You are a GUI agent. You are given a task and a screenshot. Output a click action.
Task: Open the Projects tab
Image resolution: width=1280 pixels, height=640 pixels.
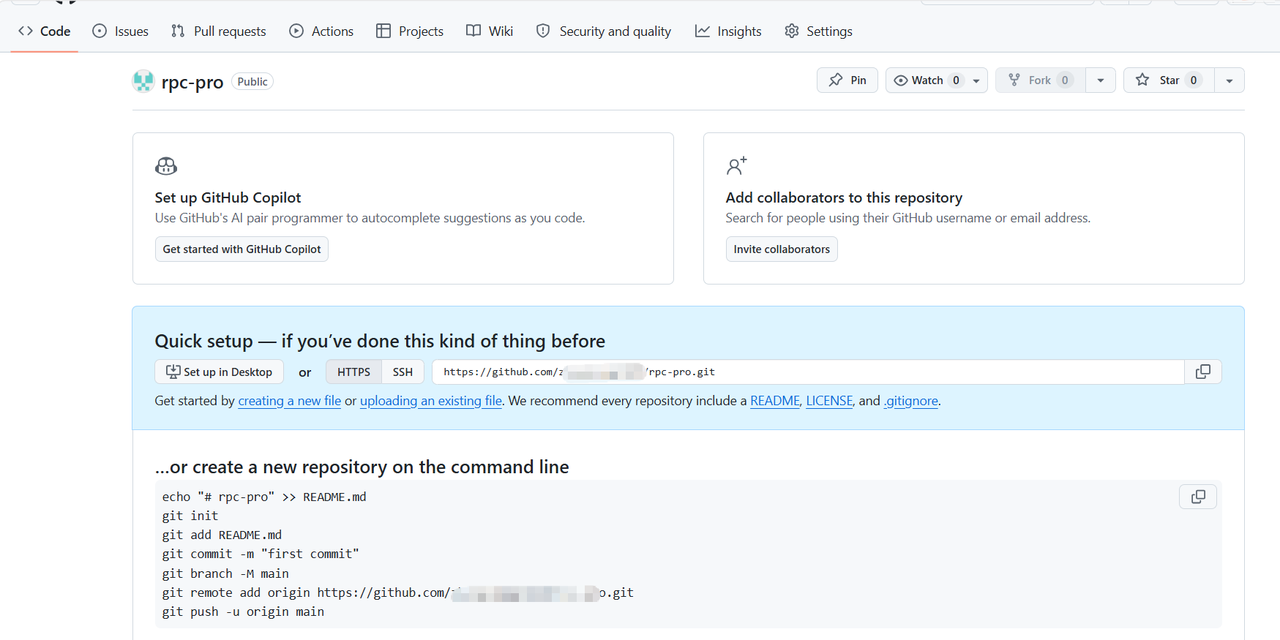409,30
